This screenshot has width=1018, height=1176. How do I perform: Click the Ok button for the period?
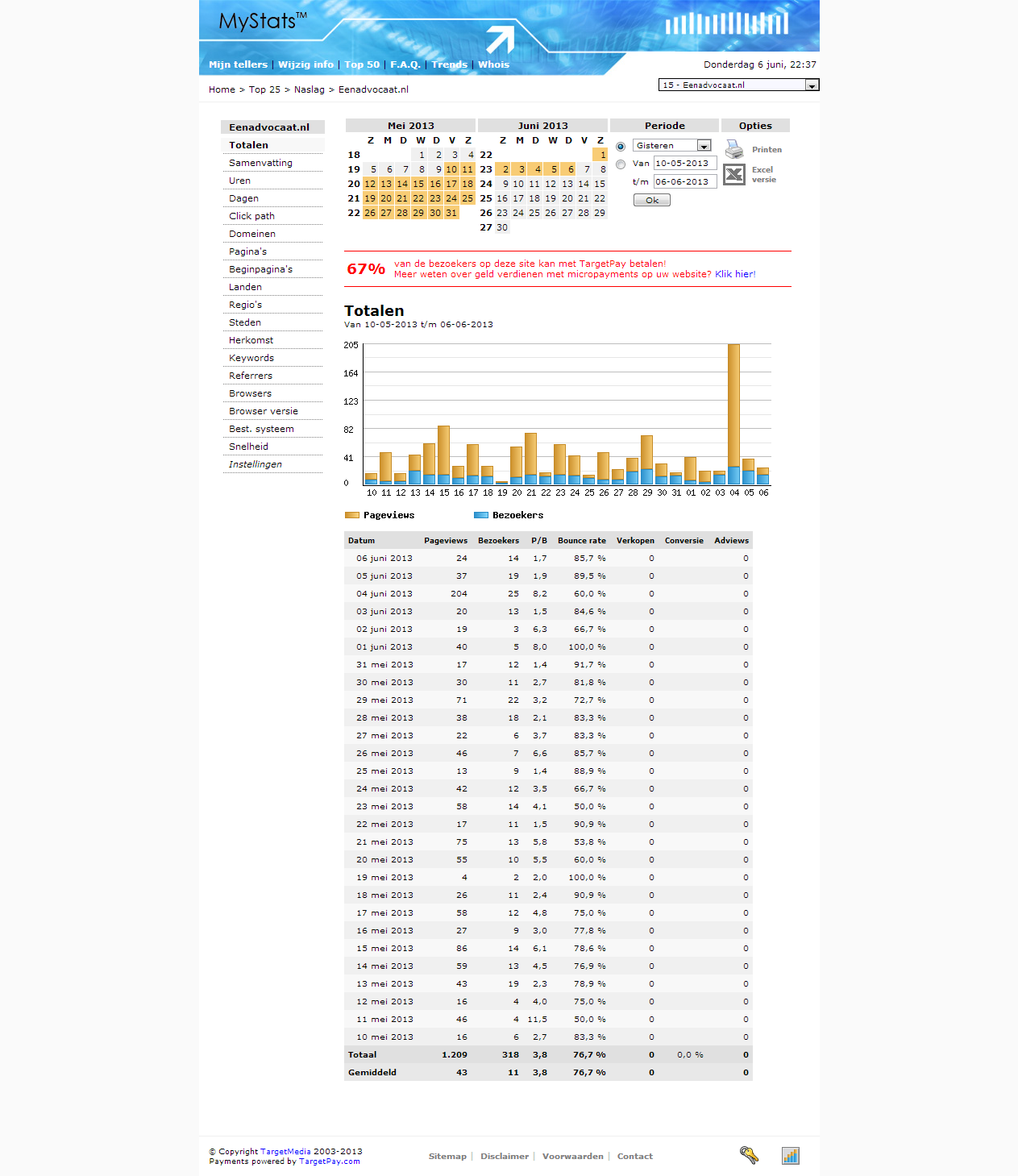click(652, 200)
